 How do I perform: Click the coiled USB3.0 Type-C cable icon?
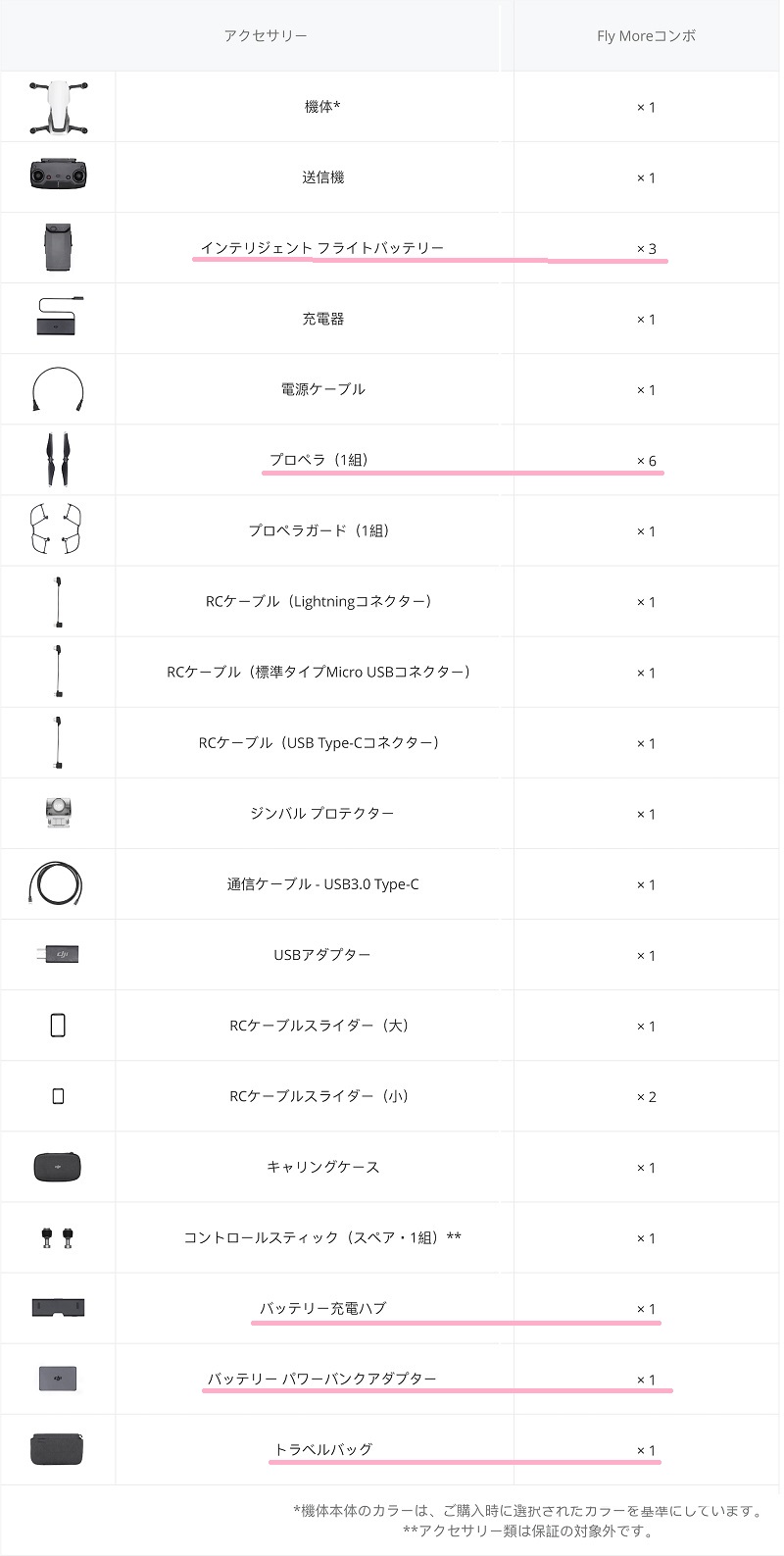click(58, 883)
